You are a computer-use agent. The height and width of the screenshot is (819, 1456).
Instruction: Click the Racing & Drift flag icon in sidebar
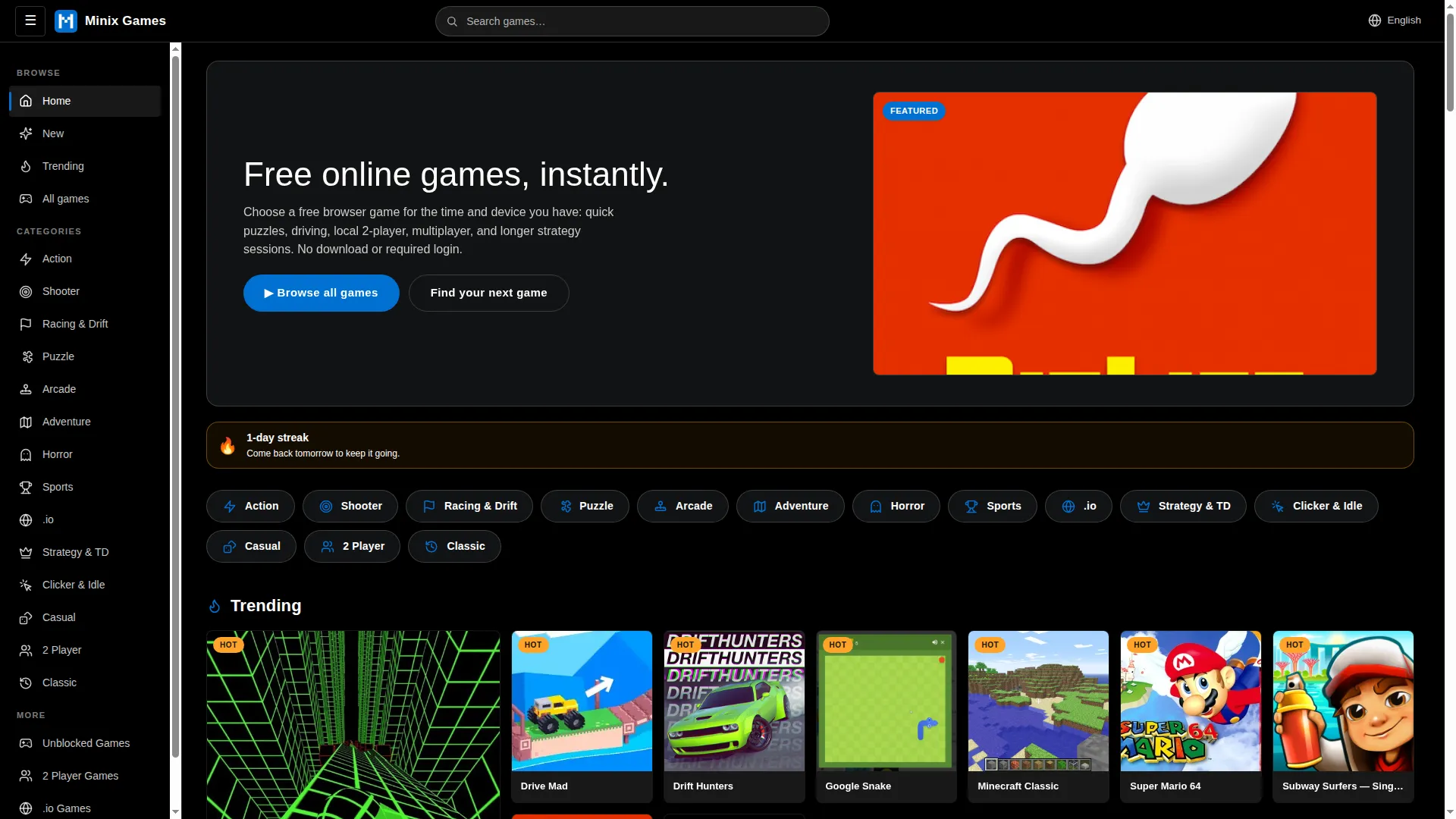coord(26,324)
